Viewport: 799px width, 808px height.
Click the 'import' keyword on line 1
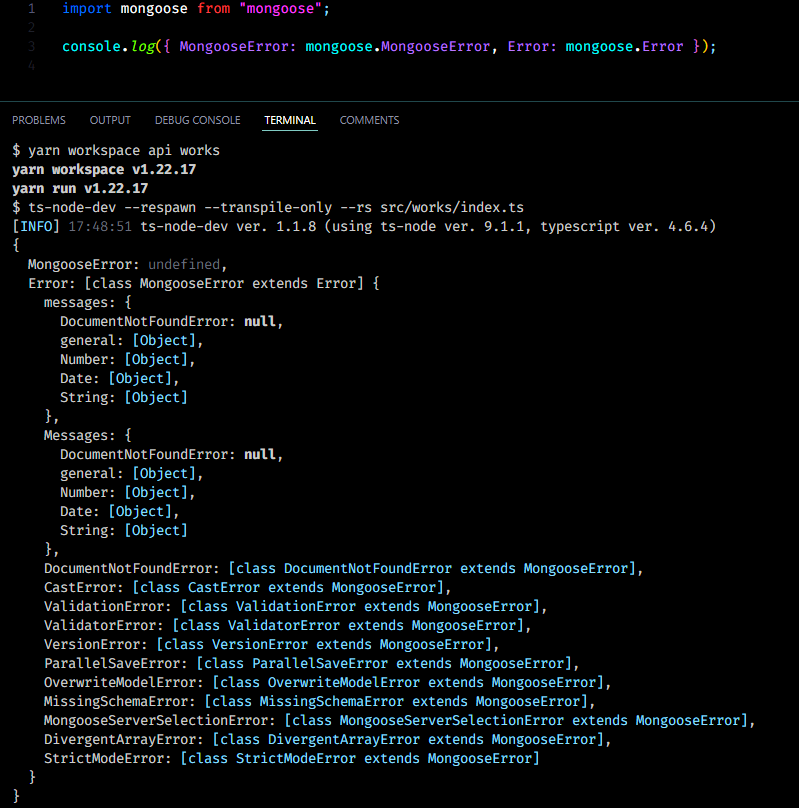tap(87, 8)
